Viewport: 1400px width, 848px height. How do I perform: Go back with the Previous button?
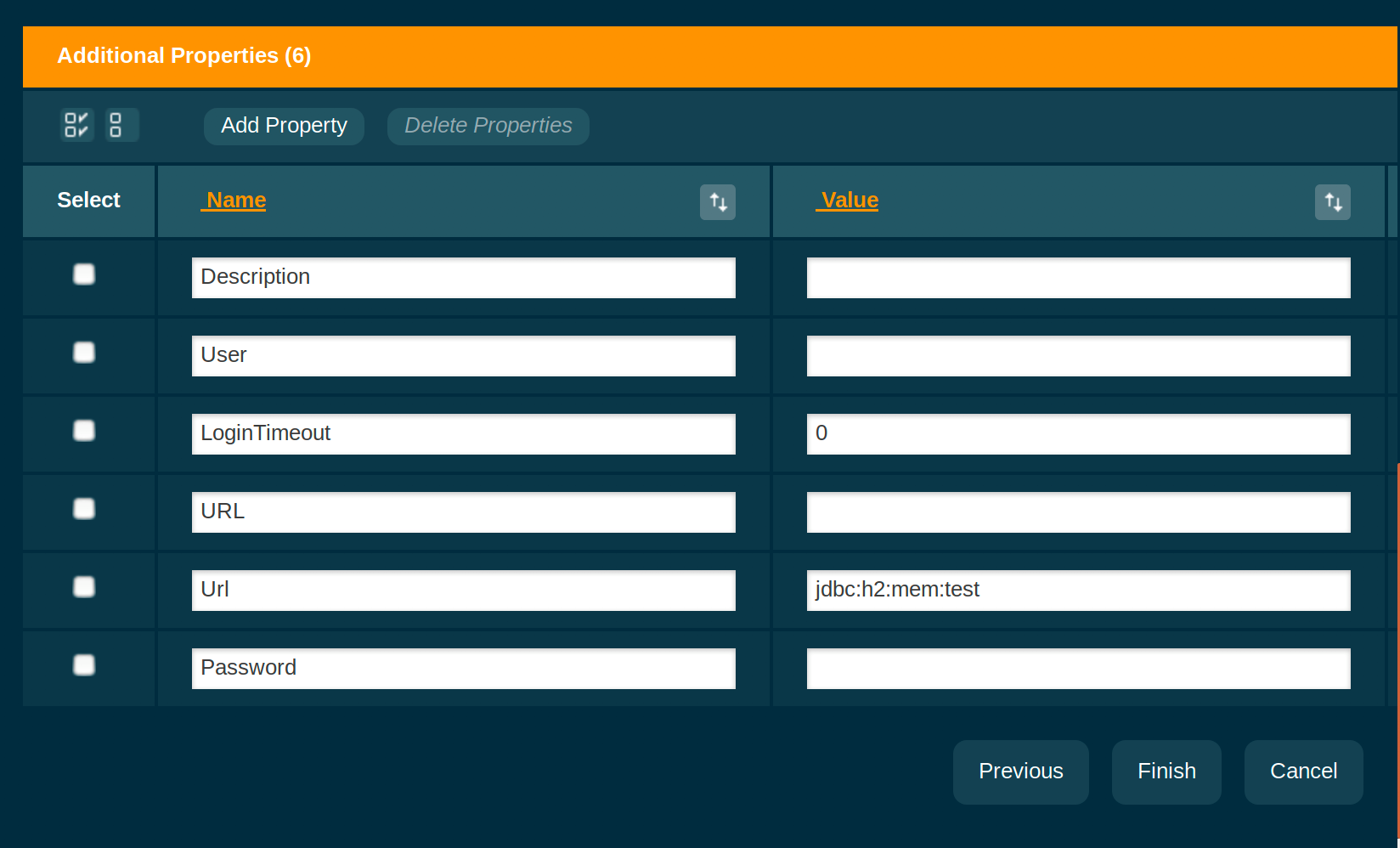click(x=1020, y=772)
